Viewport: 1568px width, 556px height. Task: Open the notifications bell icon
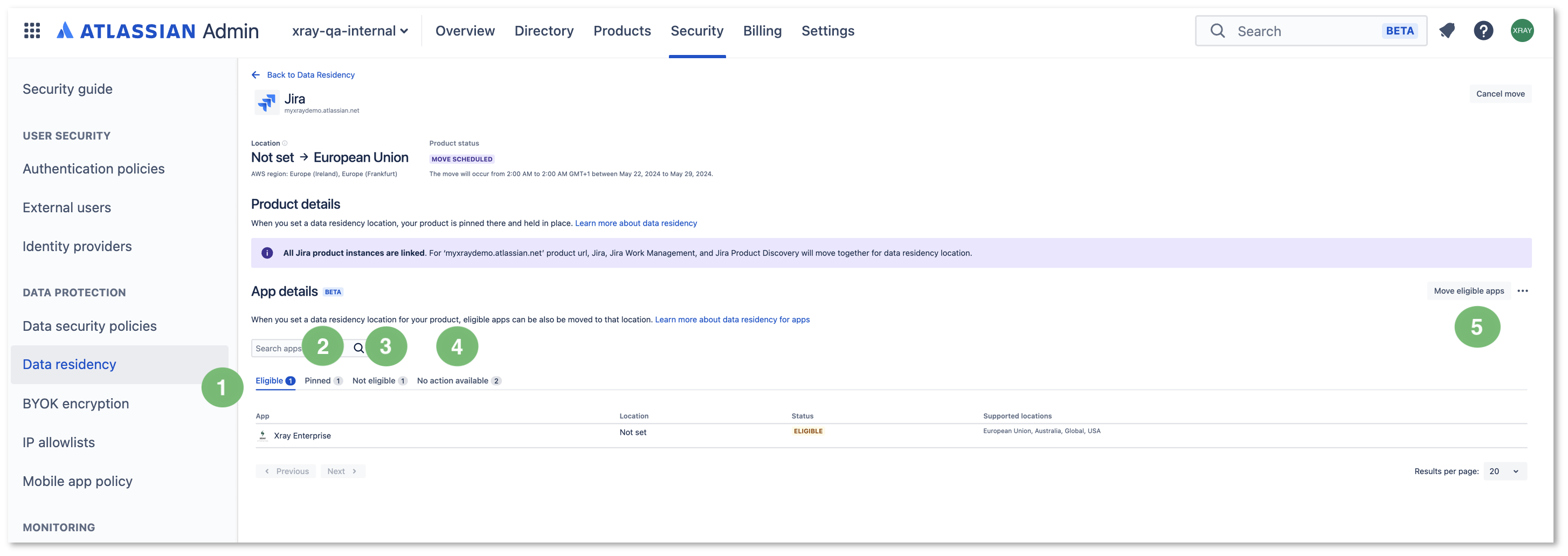point(1447,30)
